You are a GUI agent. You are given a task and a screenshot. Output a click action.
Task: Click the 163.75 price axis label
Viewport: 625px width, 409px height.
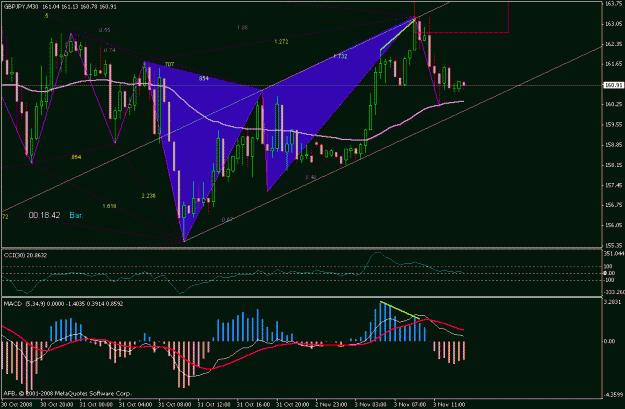(611, 3)
